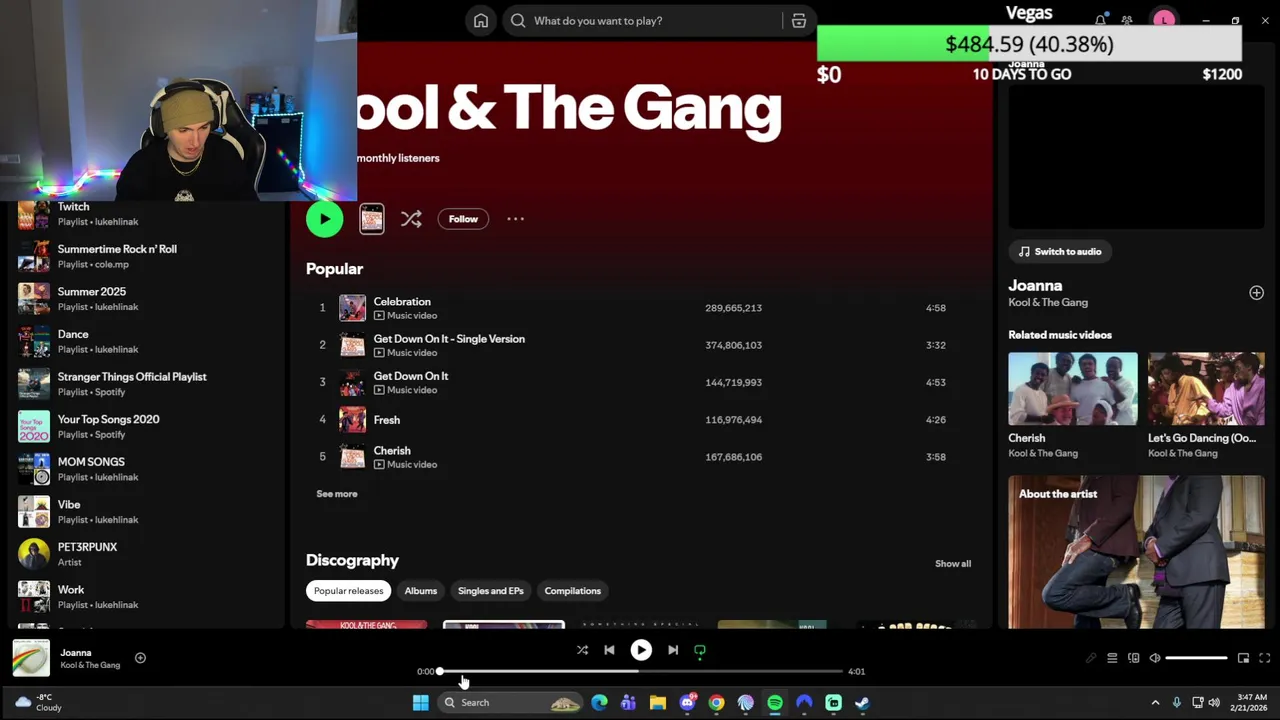Image resolution: width=1280 pixels, height=720 pixels.
Task: Select Popular releases filter
Action: 348,591
